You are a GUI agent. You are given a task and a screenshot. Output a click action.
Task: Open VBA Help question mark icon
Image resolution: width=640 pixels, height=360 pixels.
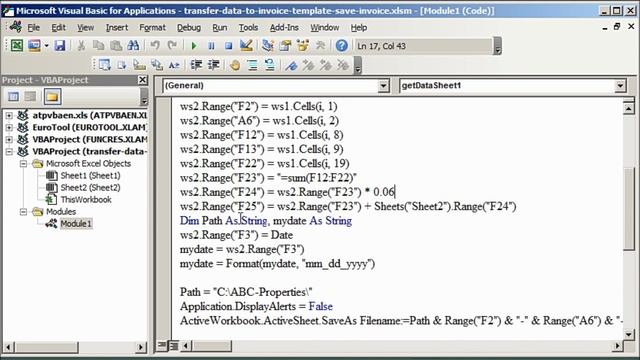click(342, 46)
